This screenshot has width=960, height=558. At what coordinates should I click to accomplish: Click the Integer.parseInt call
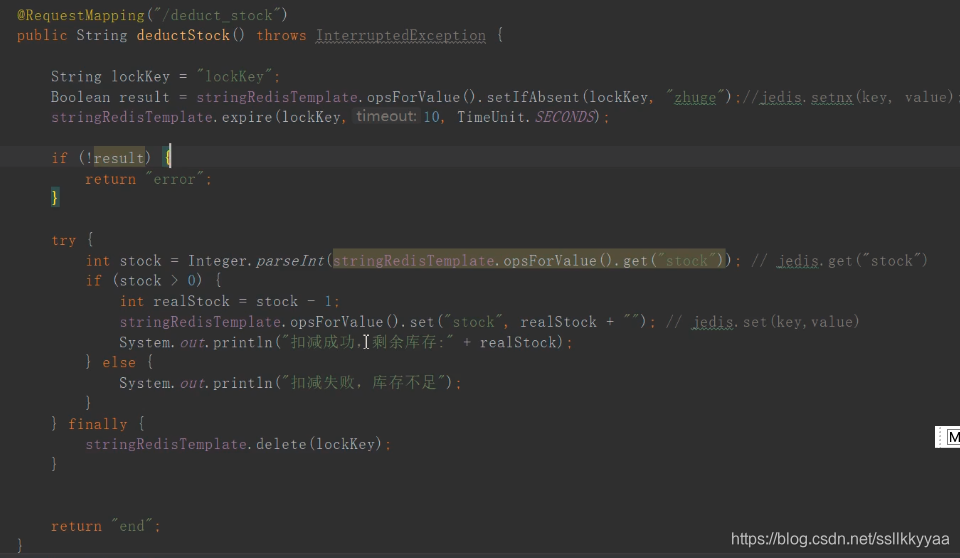[256, 261]
